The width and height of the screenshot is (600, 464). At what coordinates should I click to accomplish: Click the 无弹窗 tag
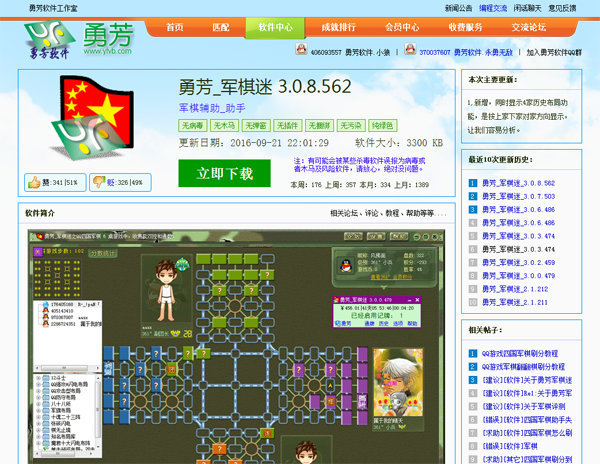click(x=256, y=125)
